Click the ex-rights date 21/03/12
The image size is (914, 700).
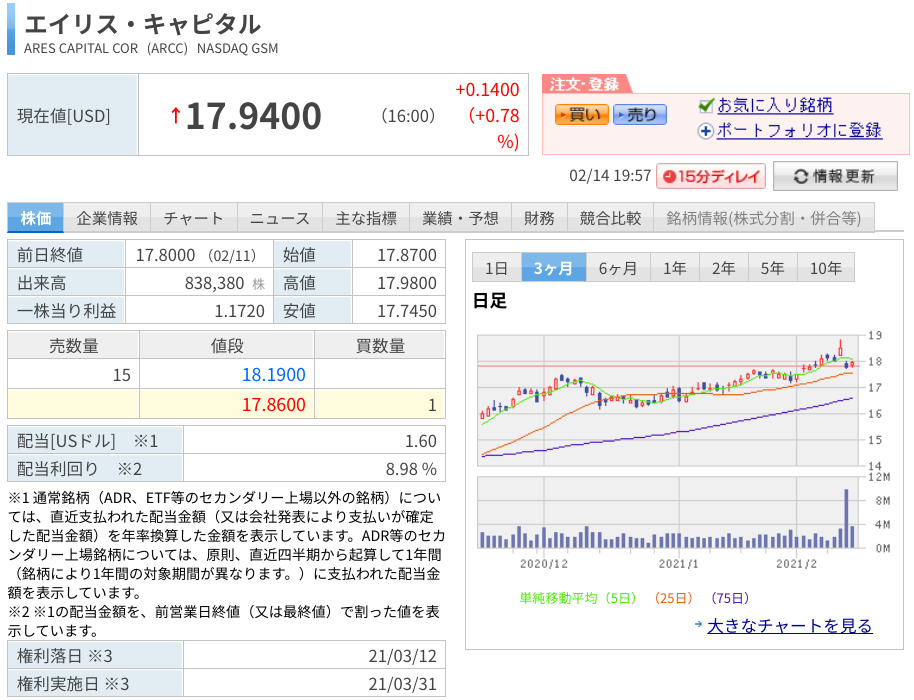tap(402, 656)
